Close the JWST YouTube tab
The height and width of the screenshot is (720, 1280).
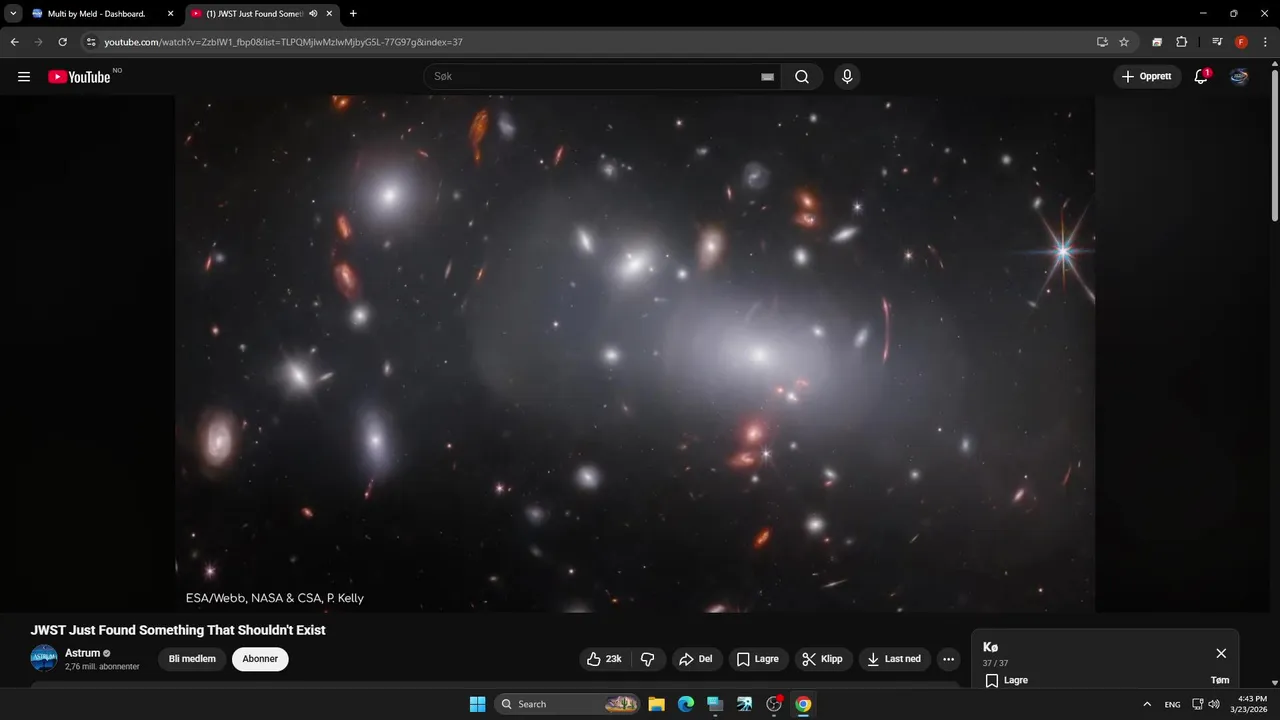pos(330,14)
